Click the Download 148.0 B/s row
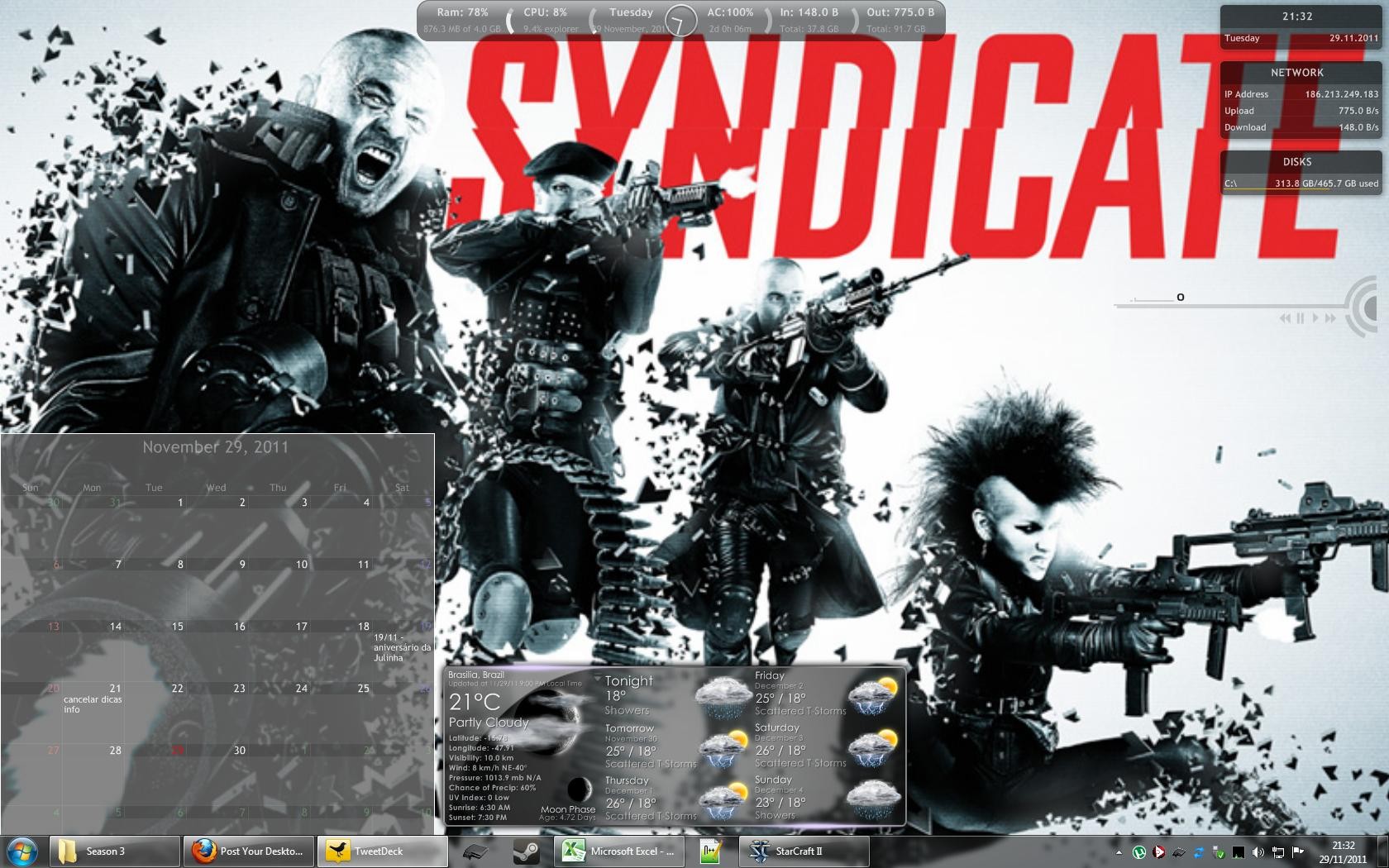 pyautogui.click(x=1301, y=127)
